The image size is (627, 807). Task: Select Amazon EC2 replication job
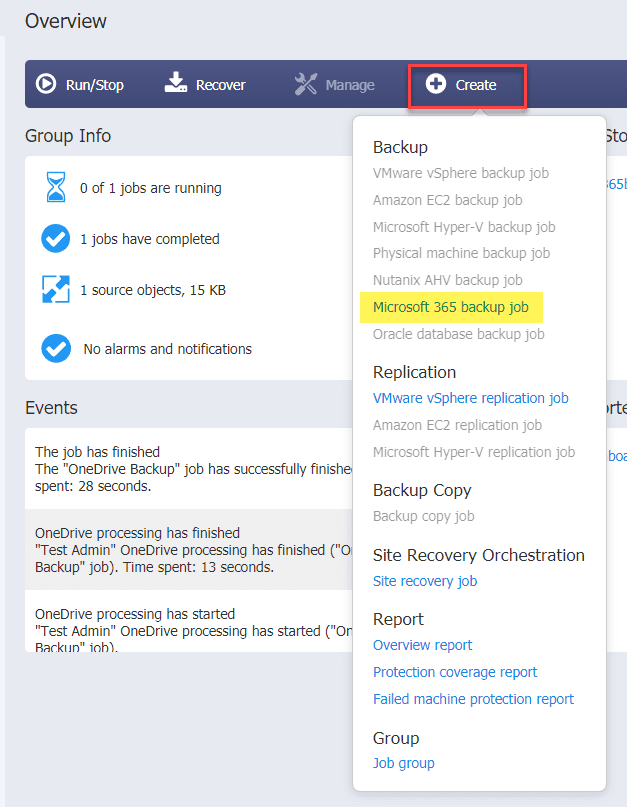457,425
